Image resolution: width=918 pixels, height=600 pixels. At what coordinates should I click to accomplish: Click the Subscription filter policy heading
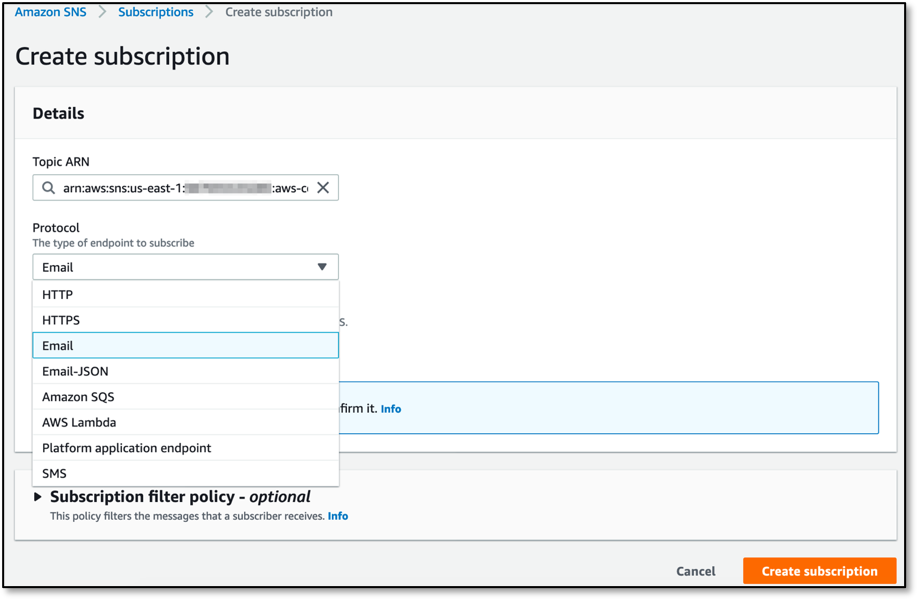tap(180, 497)
